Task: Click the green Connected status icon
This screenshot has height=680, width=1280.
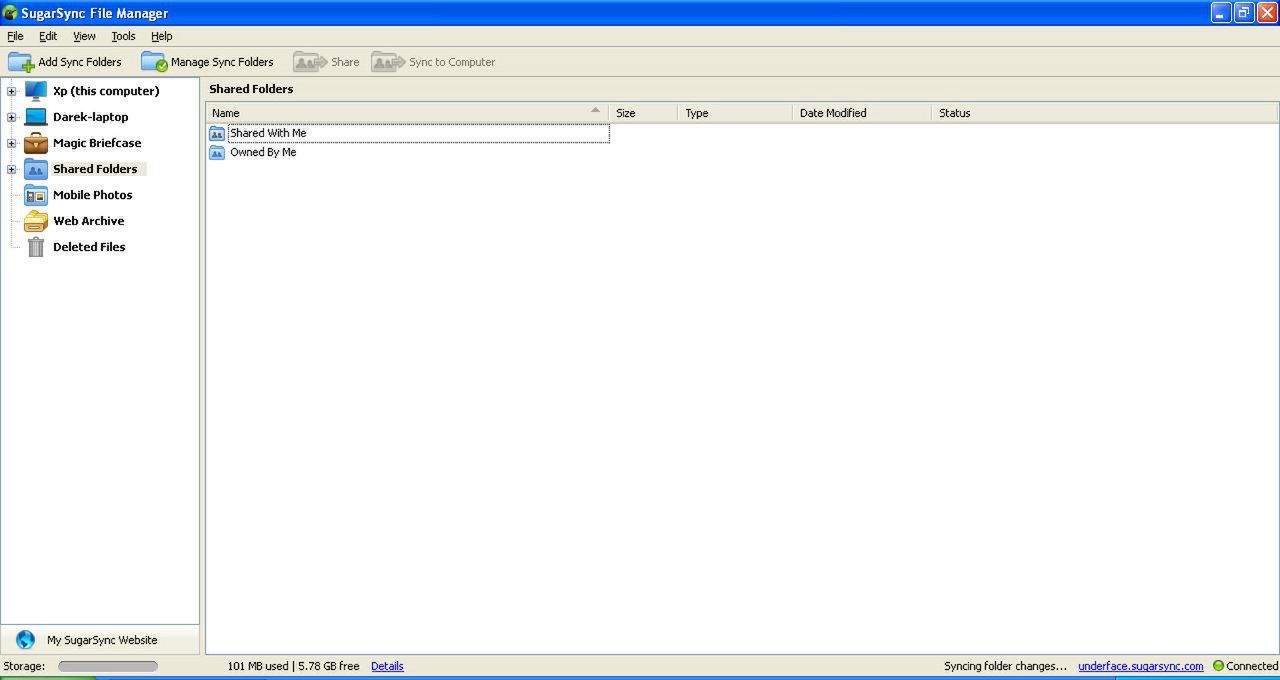Action: click(1218, 666)
